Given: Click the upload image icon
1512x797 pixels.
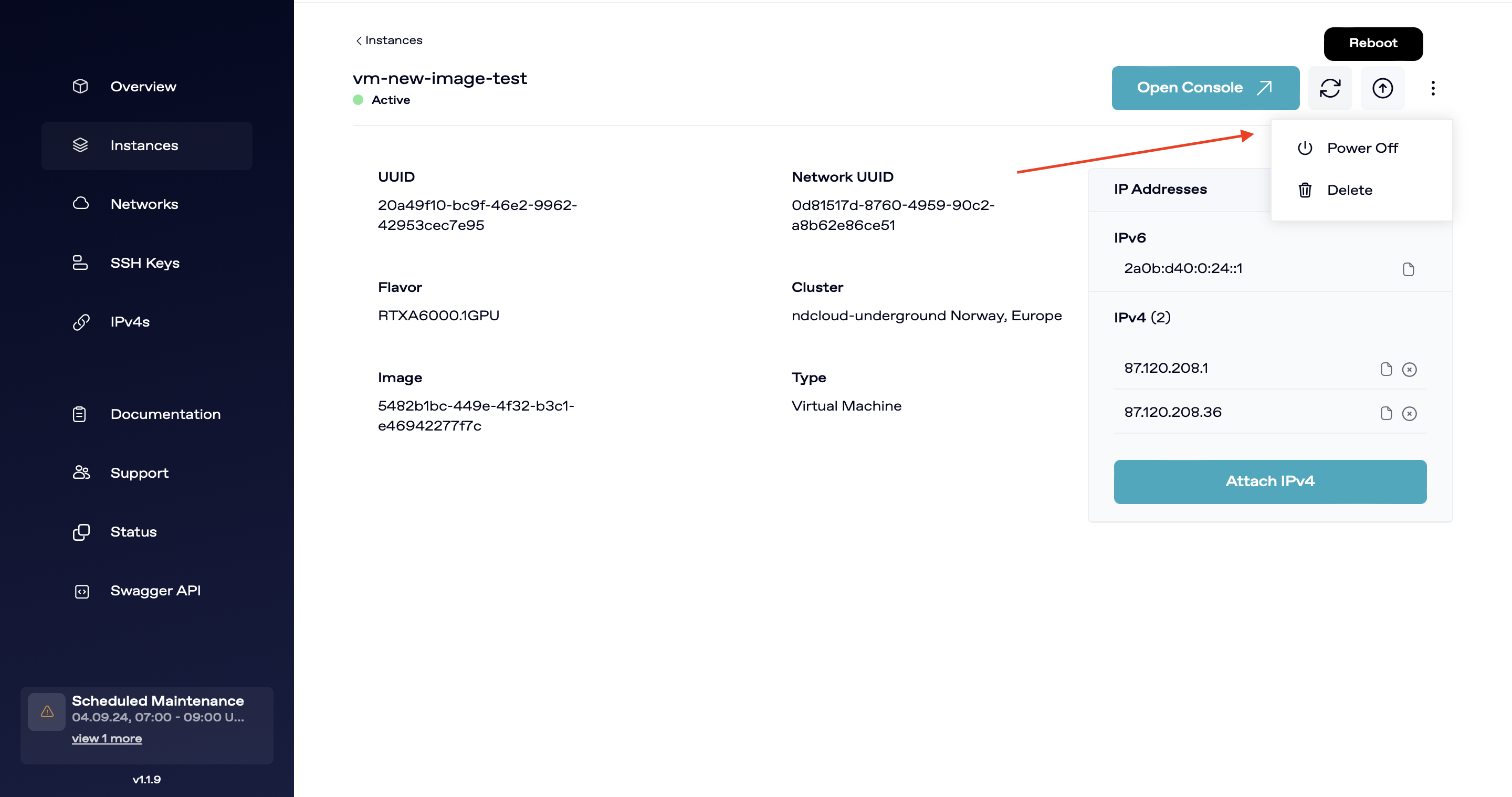Looking at the screenshot, I should (x=1382, y=88).
